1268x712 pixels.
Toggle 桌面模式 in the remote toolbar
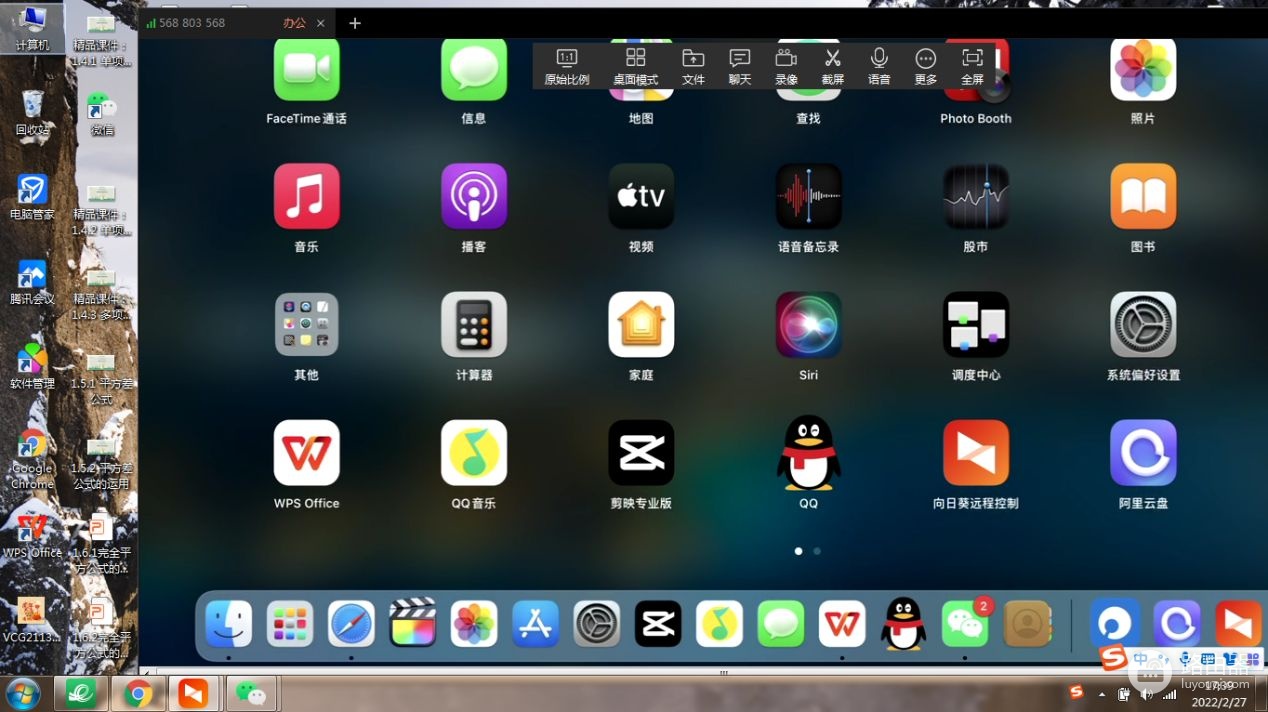(x=635, y=67)
